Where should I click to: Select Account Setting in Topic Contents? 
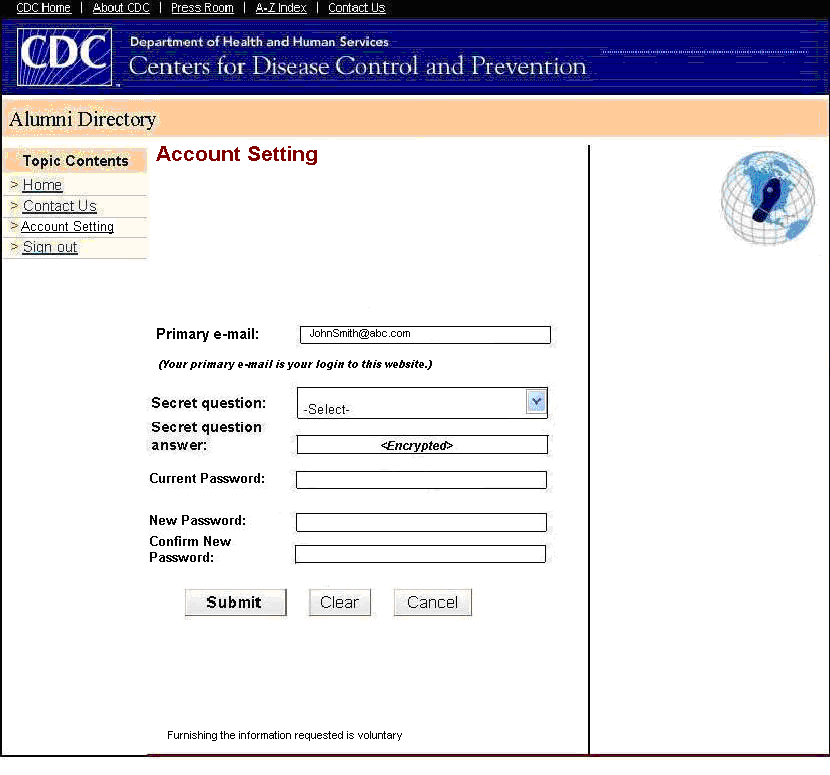(x=67, y=227)
